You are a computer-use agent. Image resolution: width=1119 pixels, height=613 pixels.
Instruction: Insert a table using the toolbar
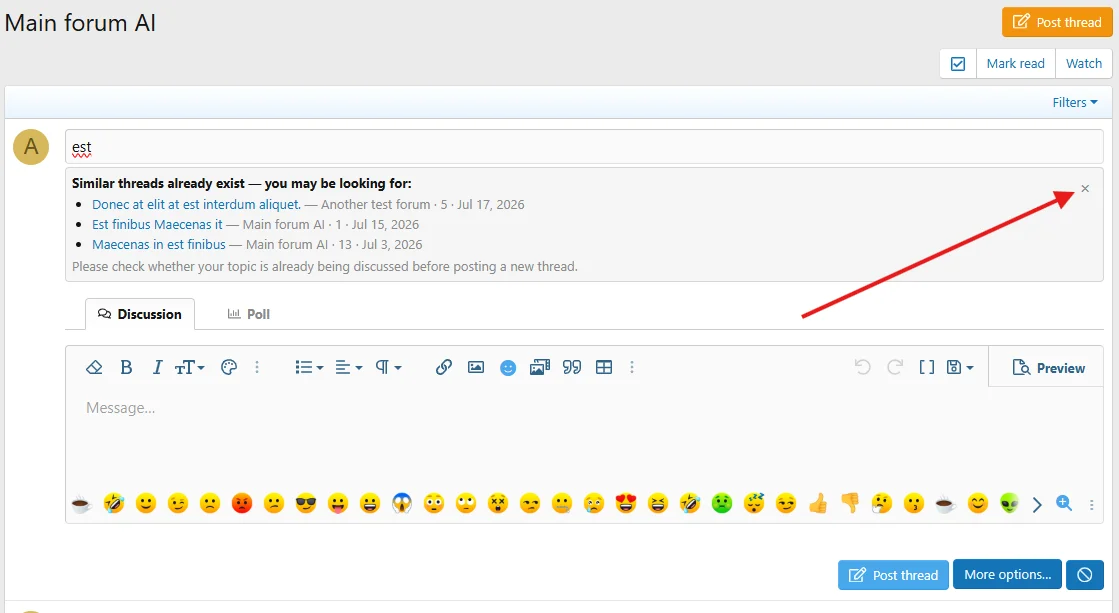[604, 368]
